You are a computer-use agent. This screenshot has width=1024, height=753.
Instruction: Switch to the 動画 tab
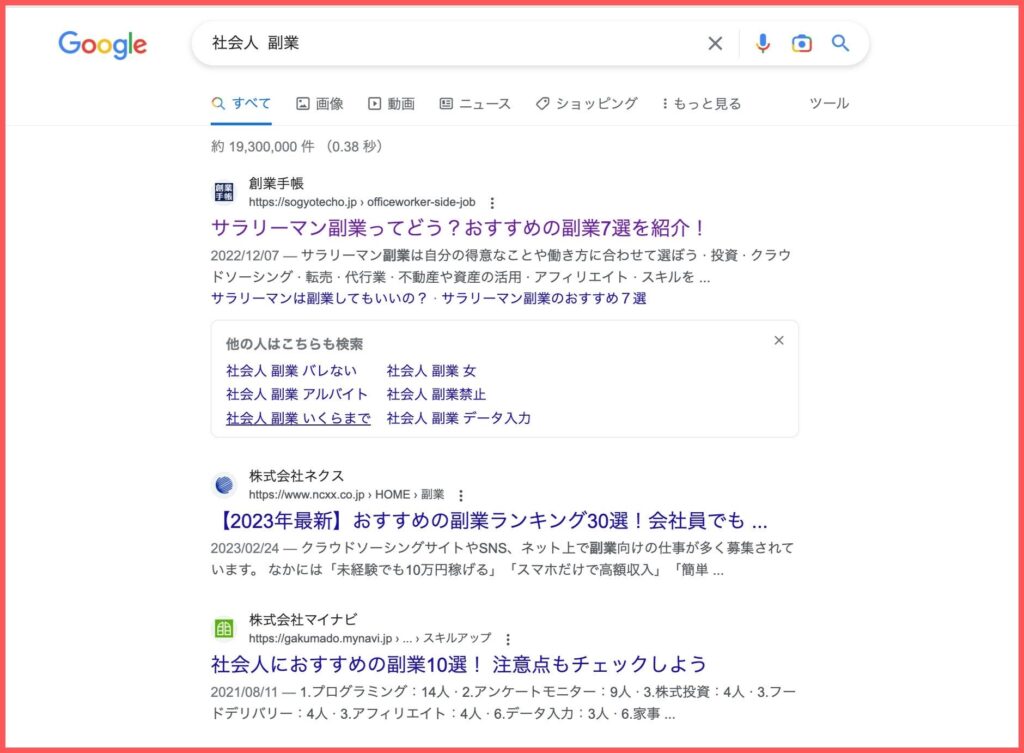391,103
